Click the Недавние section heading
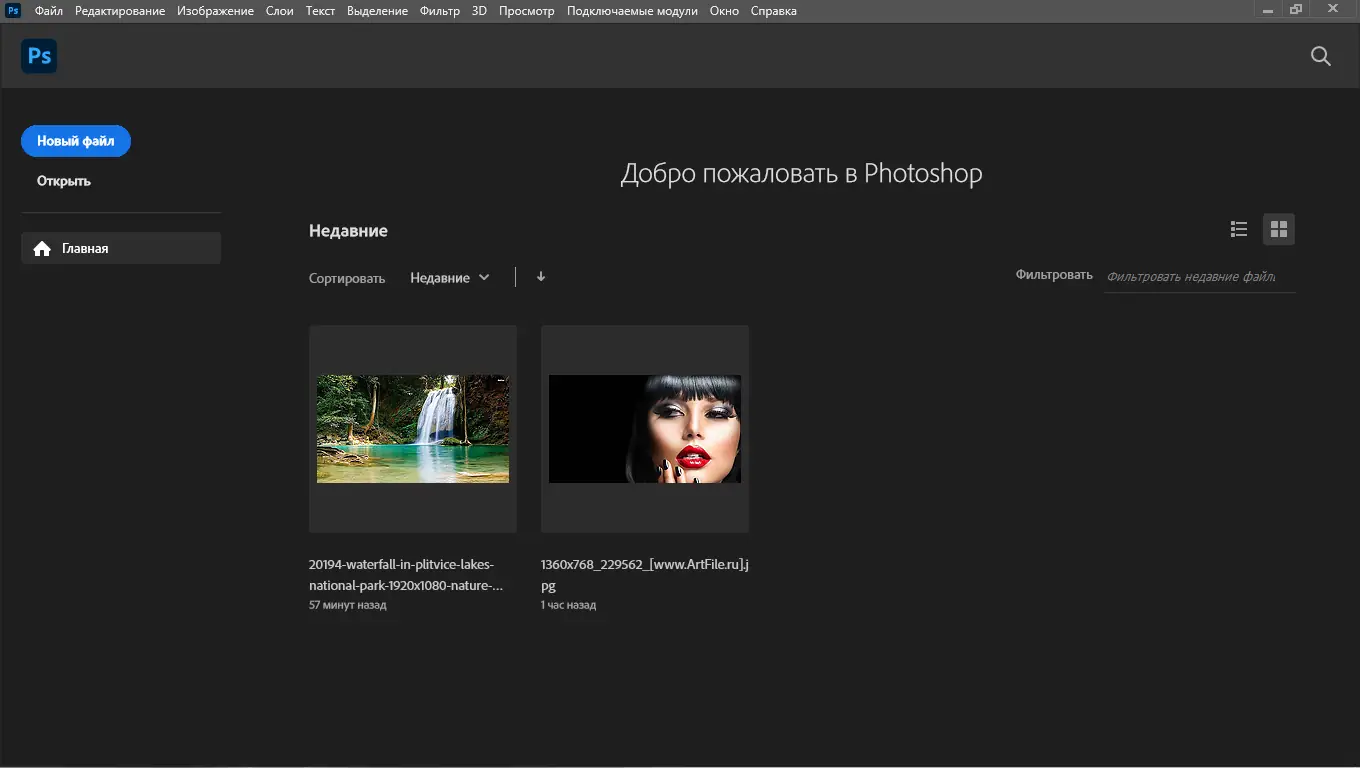Image resolution: width=1360 pixels, height=768 pixels. 348,231
